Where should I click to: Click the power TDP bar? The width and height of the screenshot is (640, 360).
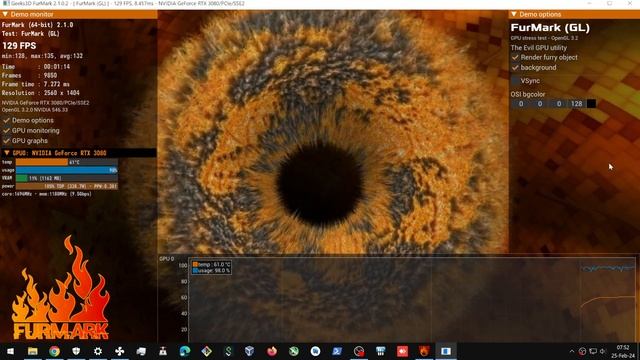pyautogui.click(x=67, y=186)
